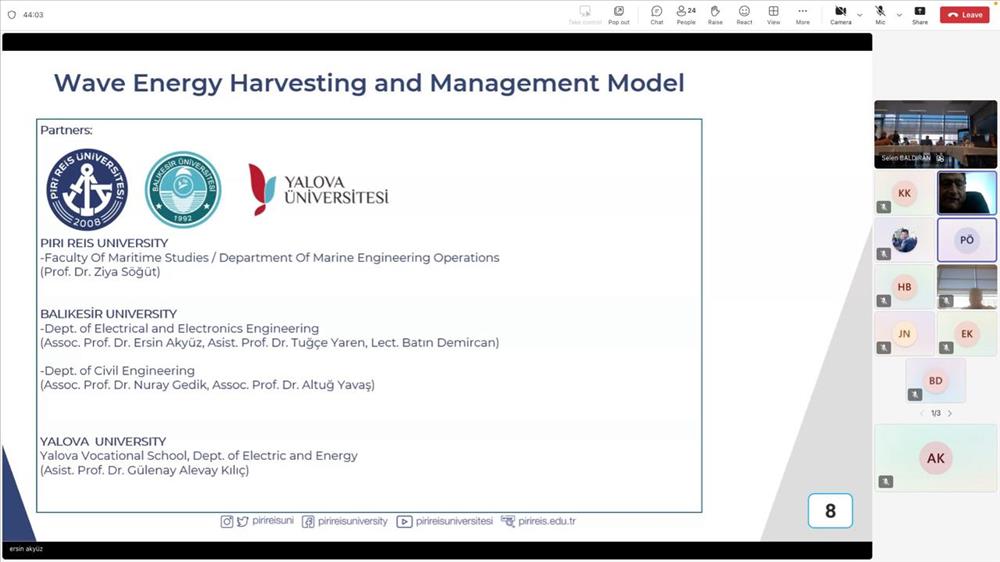This screenshot has width=1000, height=562.
Task: Raise your hand
Action: click(x=715, y=15)
